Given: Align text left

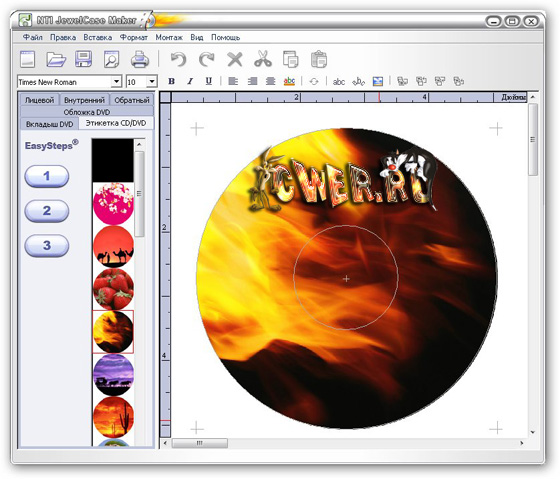Looking at the screenshot, I should 233,81.
